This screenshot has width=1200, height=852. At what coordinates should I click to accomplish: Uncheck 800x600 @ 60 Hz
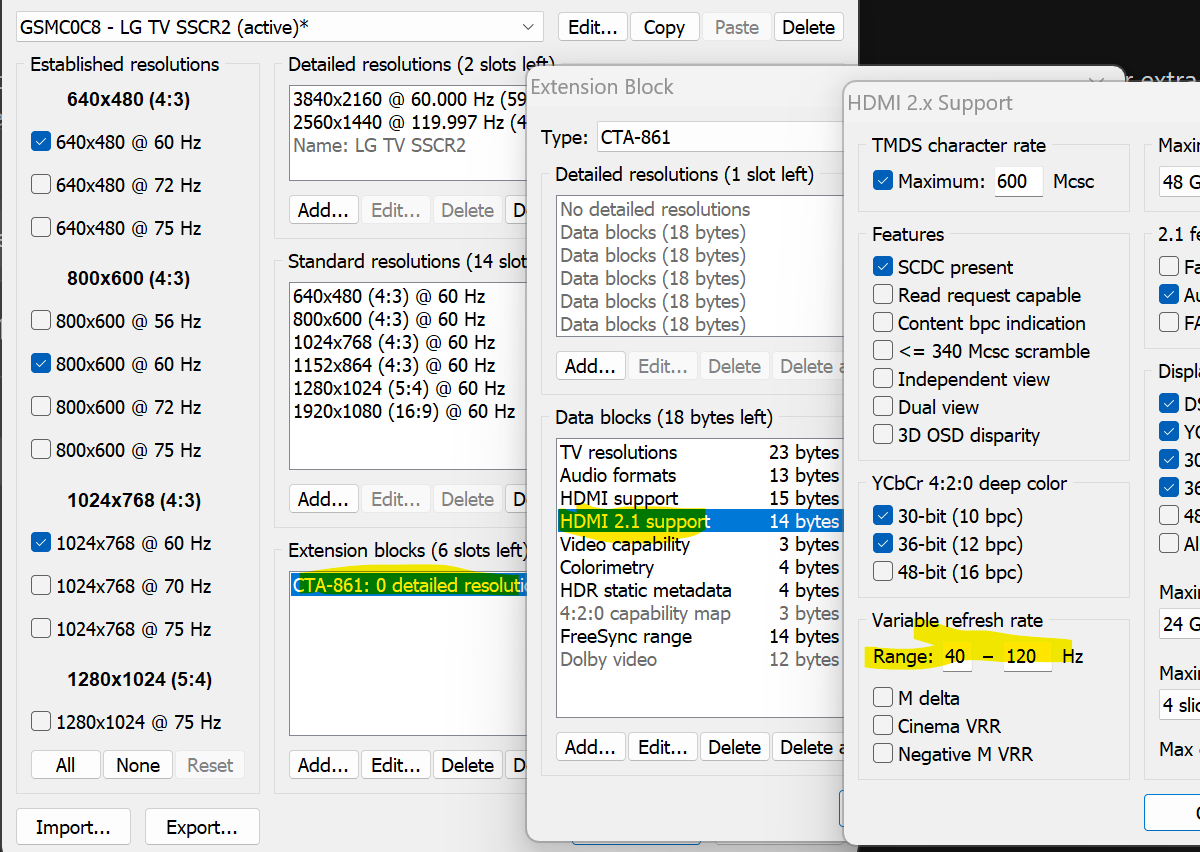pos(41,364)
